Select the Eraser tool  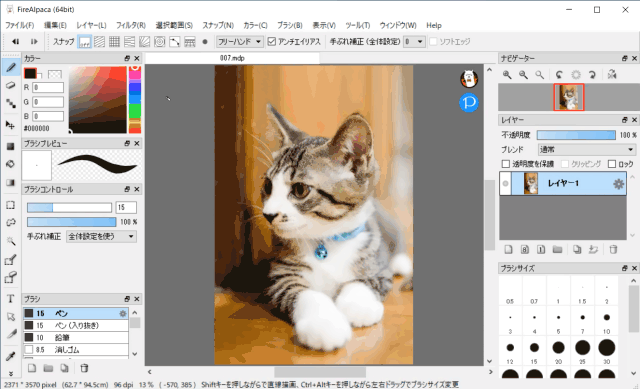tap(11, 85)
